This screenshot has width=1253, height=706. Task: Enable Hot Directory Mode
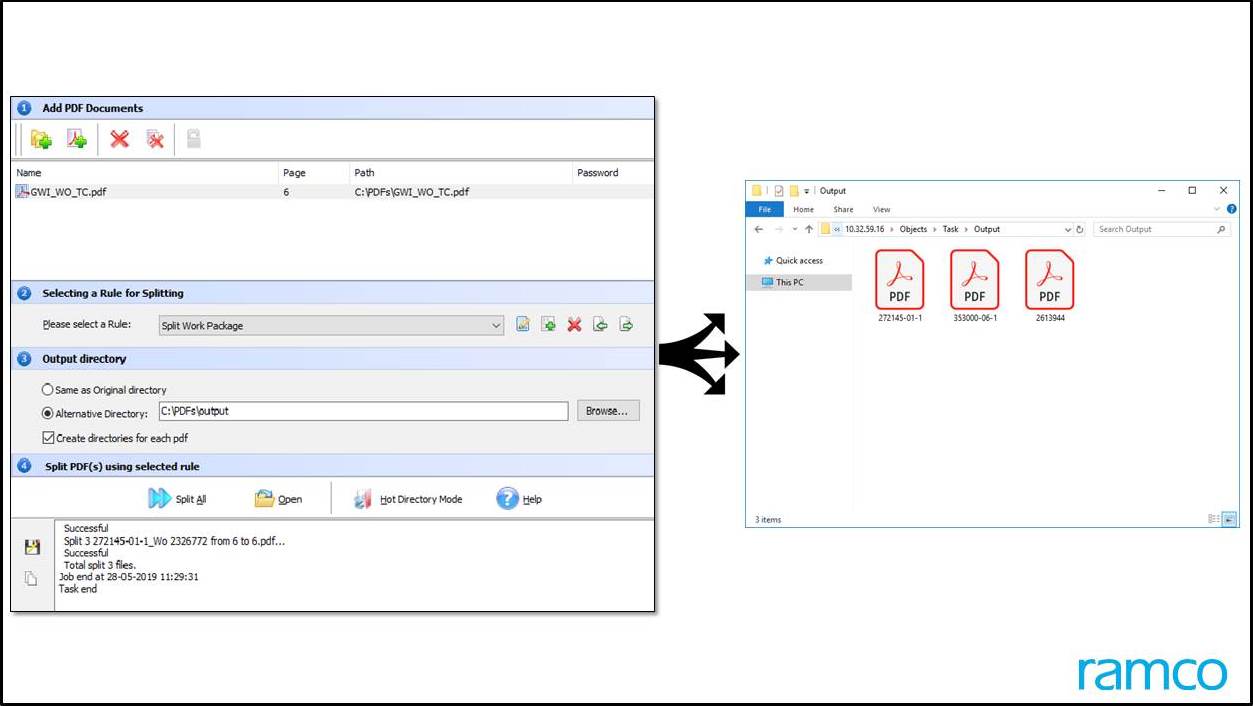pyautogui.click(x=360, y=498)
